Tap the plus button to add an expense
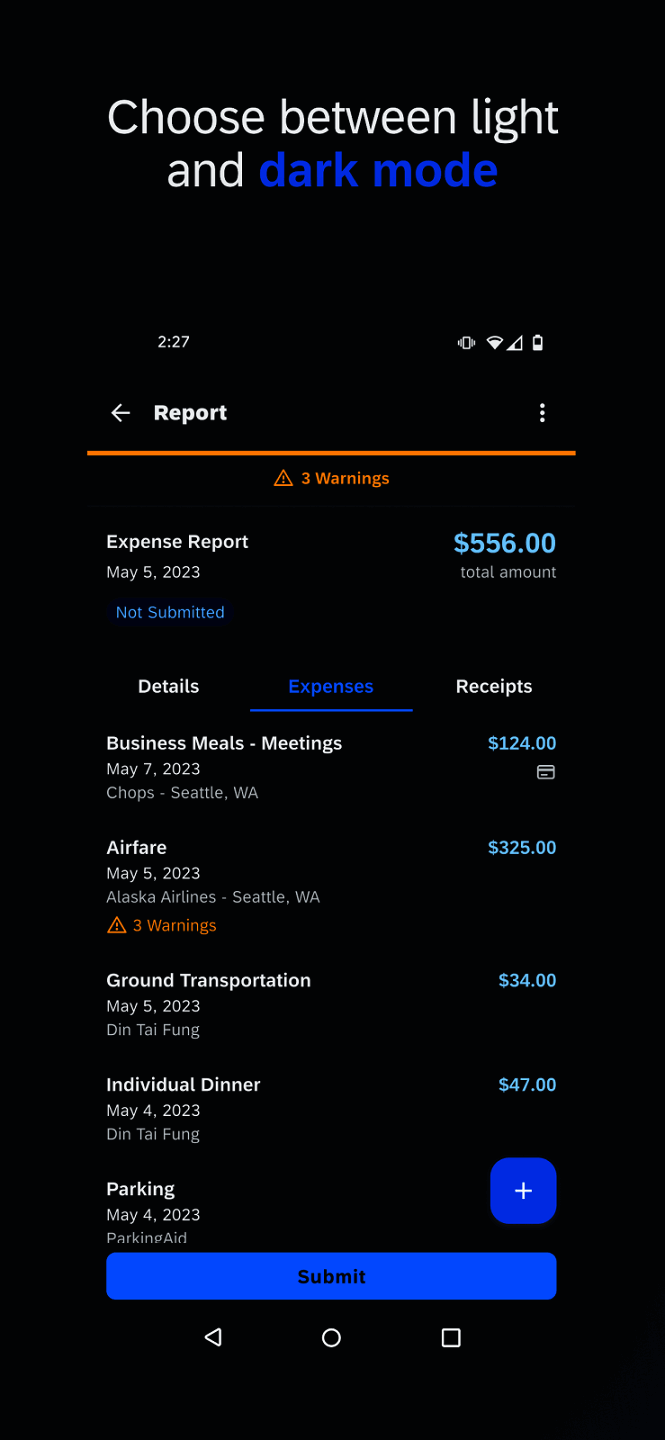Image resolution: width=665 pixels, height=1440 pixels. pyautogui.click(x=522, y=1190)
